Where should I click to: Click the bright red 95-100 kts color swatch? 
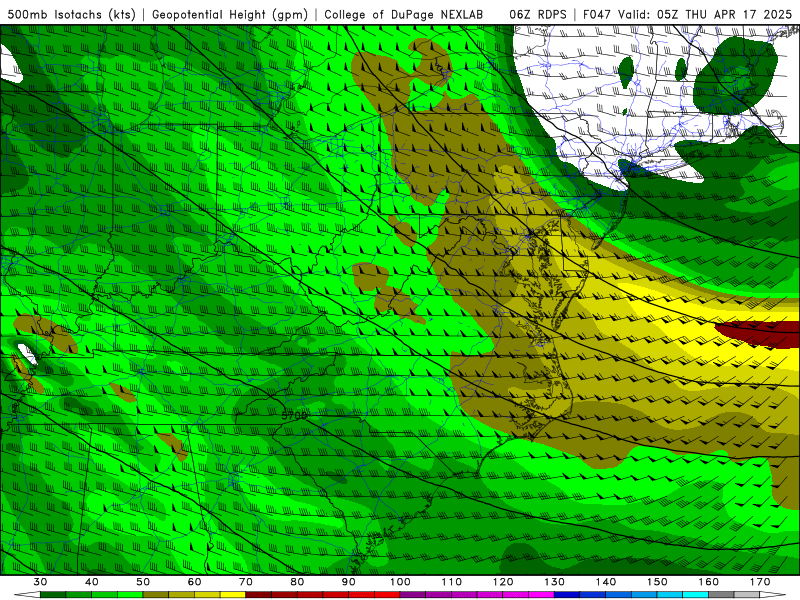pos(387,595)
